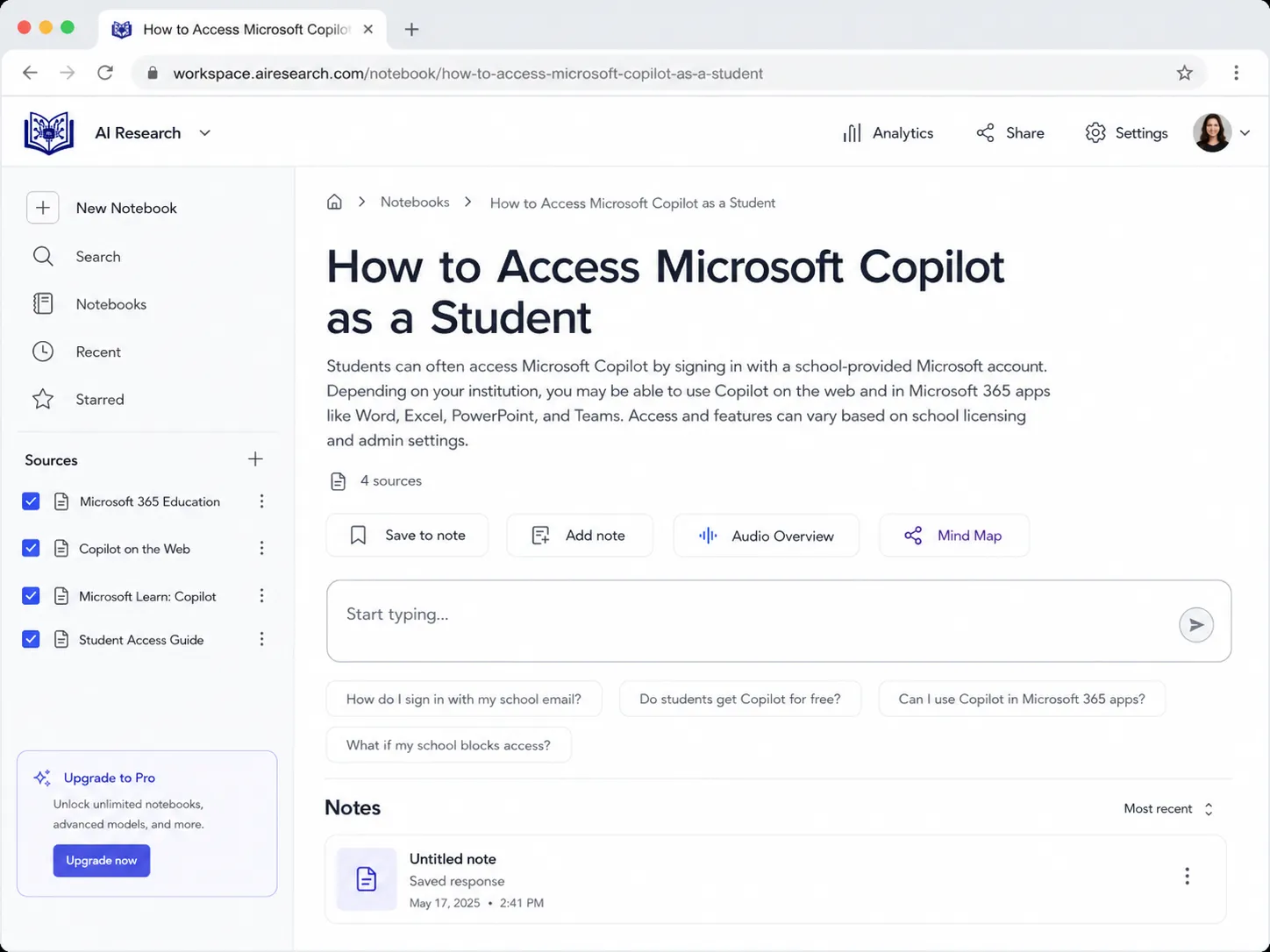Click the browser address bar URL

(467, 74)
